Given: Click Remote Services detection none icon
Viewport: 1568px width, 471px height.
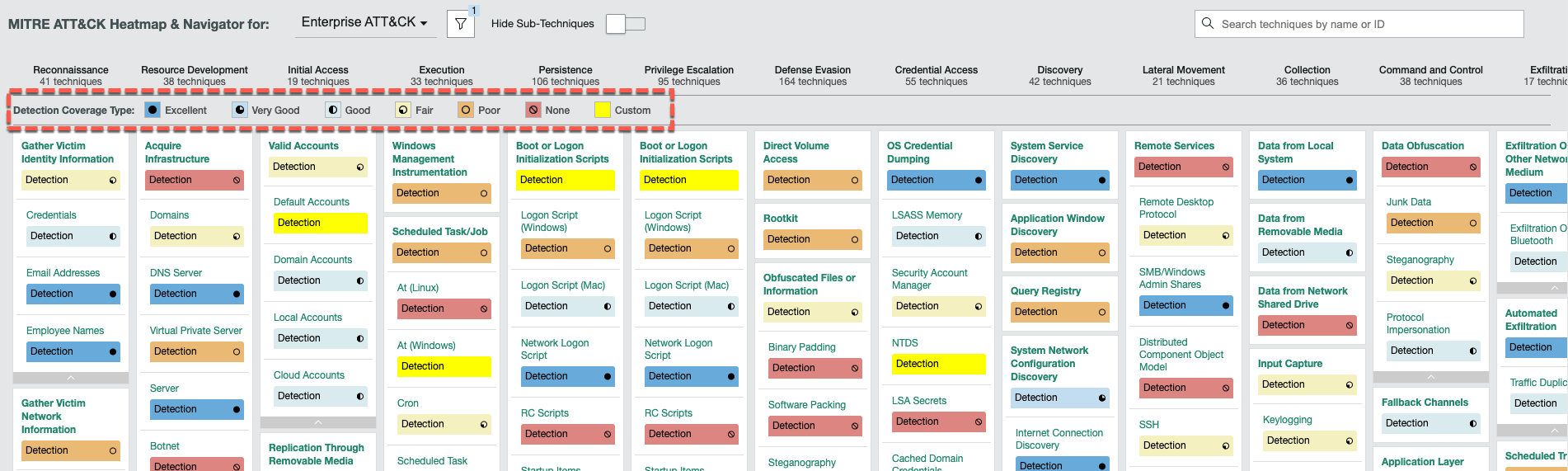Looking at the screenshot, I should pos(1226,167).
